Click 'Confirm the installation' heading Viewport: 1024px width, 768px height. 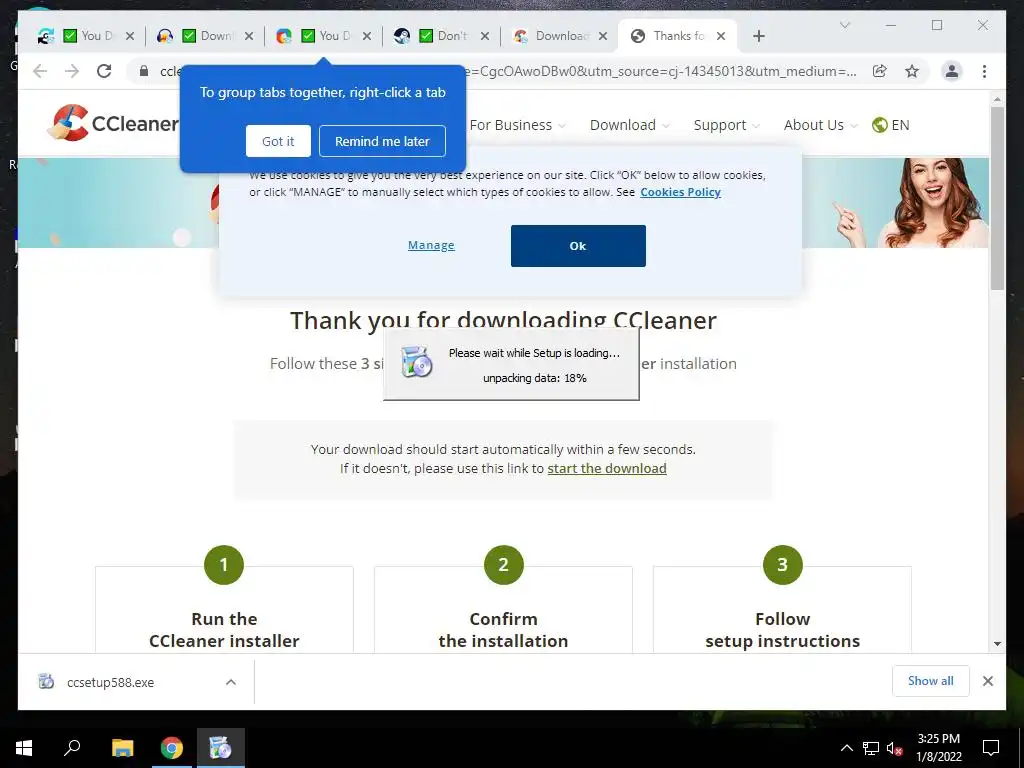504,630
